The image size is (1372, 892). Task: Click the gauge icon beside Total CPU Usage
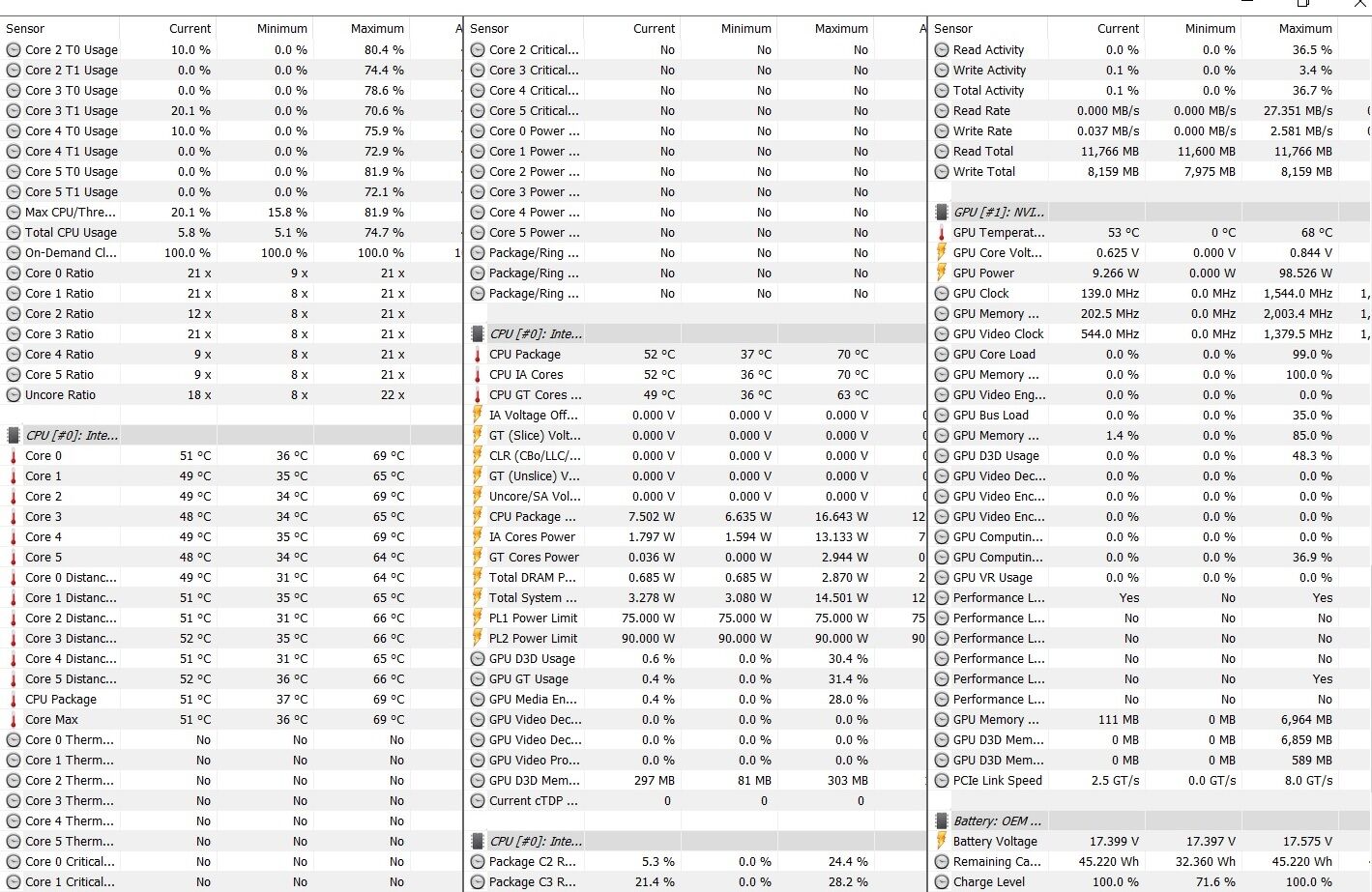14,233
